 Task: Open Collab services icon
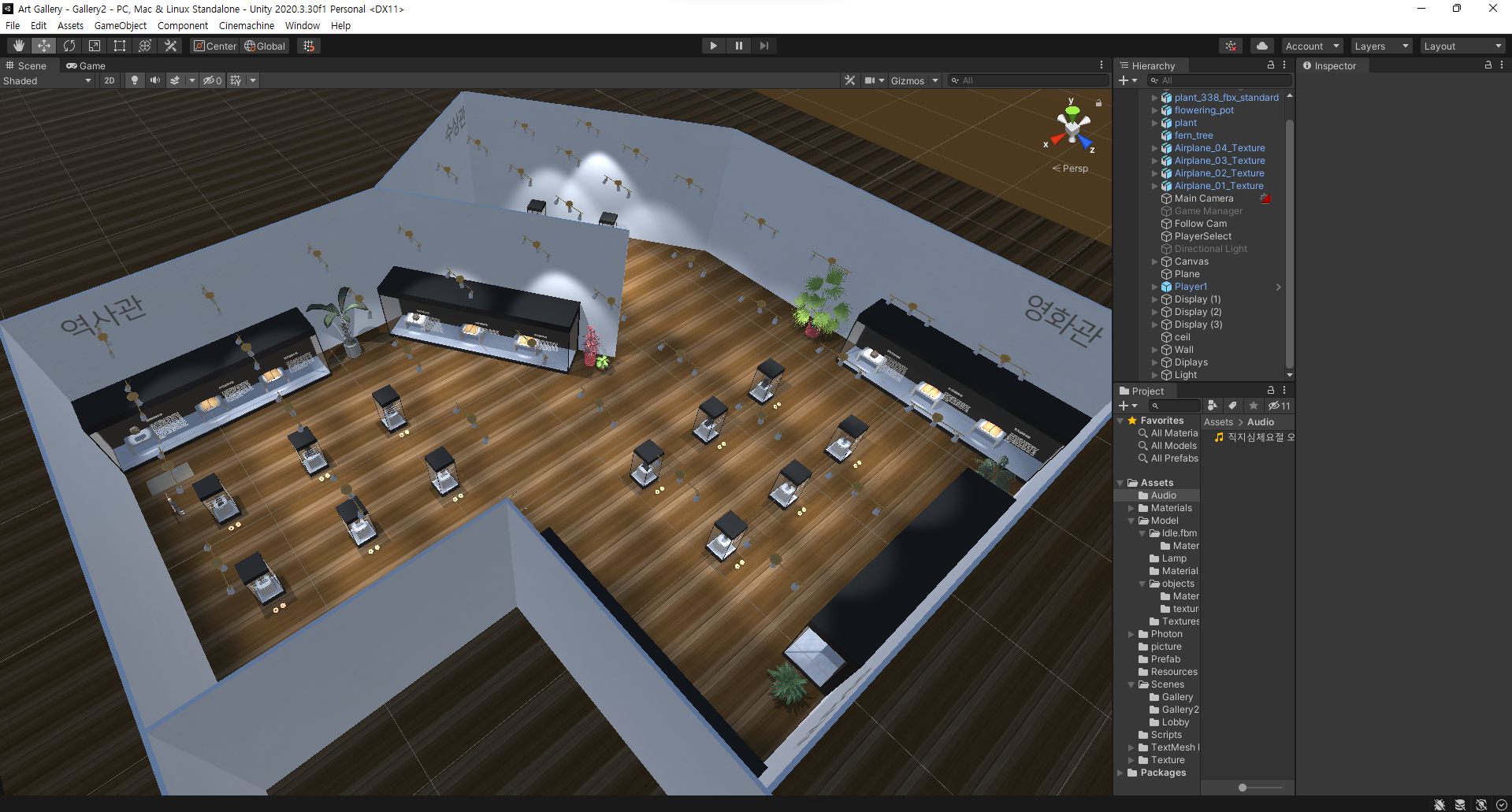(1231, 46)
